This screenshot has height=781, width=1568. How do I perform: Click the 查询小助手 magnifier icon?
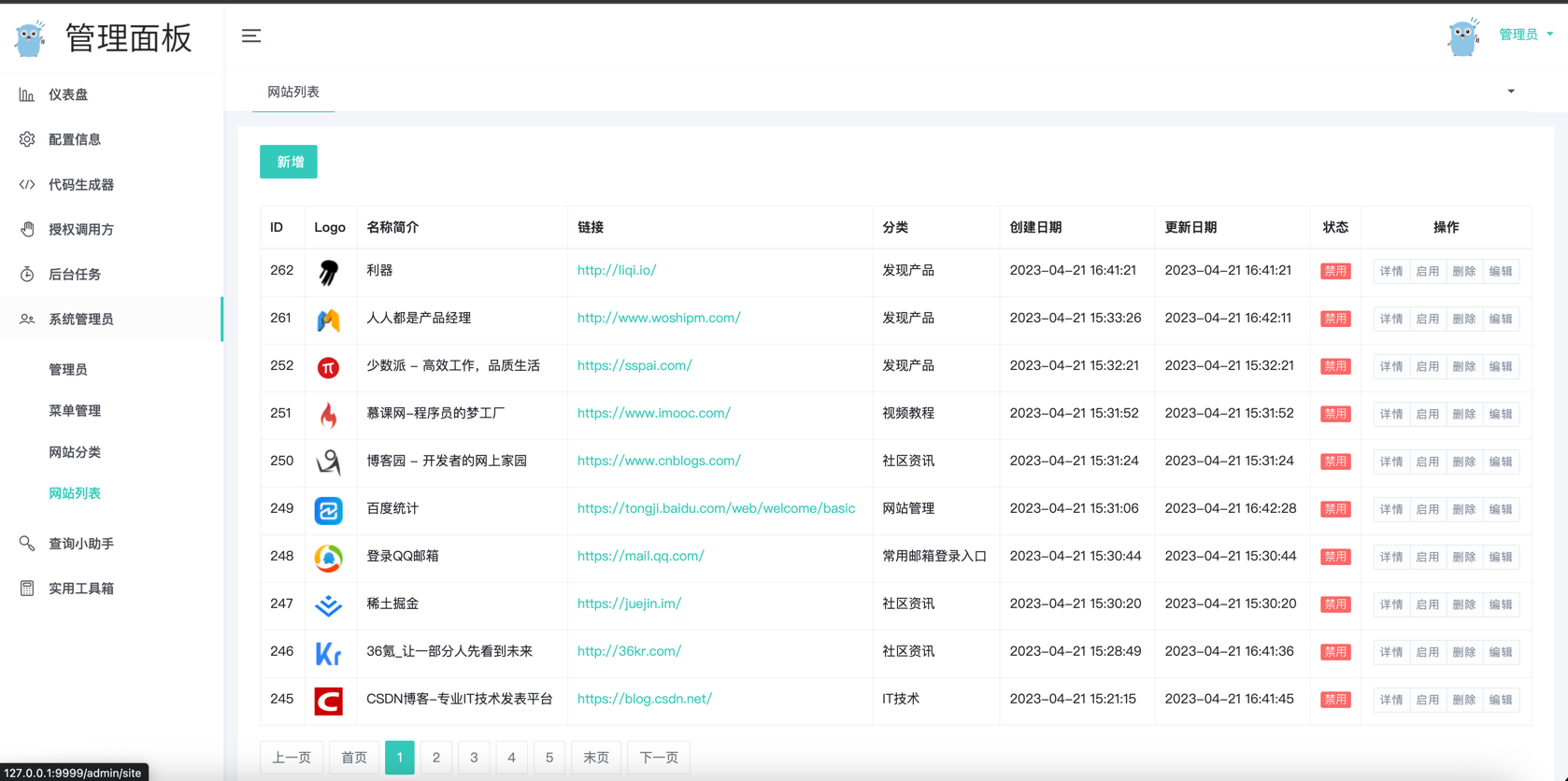pos(27,544)
